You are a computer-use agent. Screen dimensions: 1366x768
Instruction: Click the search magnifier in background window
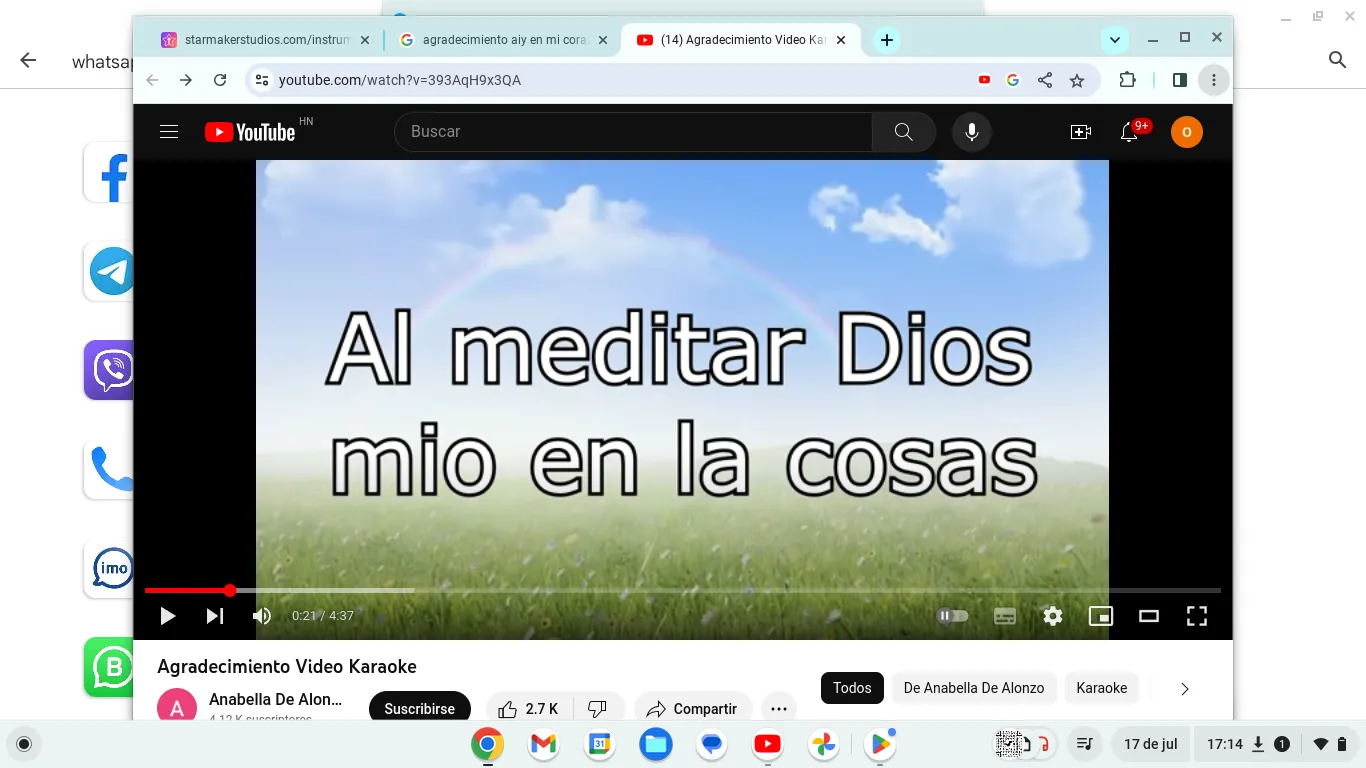(1338, 60)
